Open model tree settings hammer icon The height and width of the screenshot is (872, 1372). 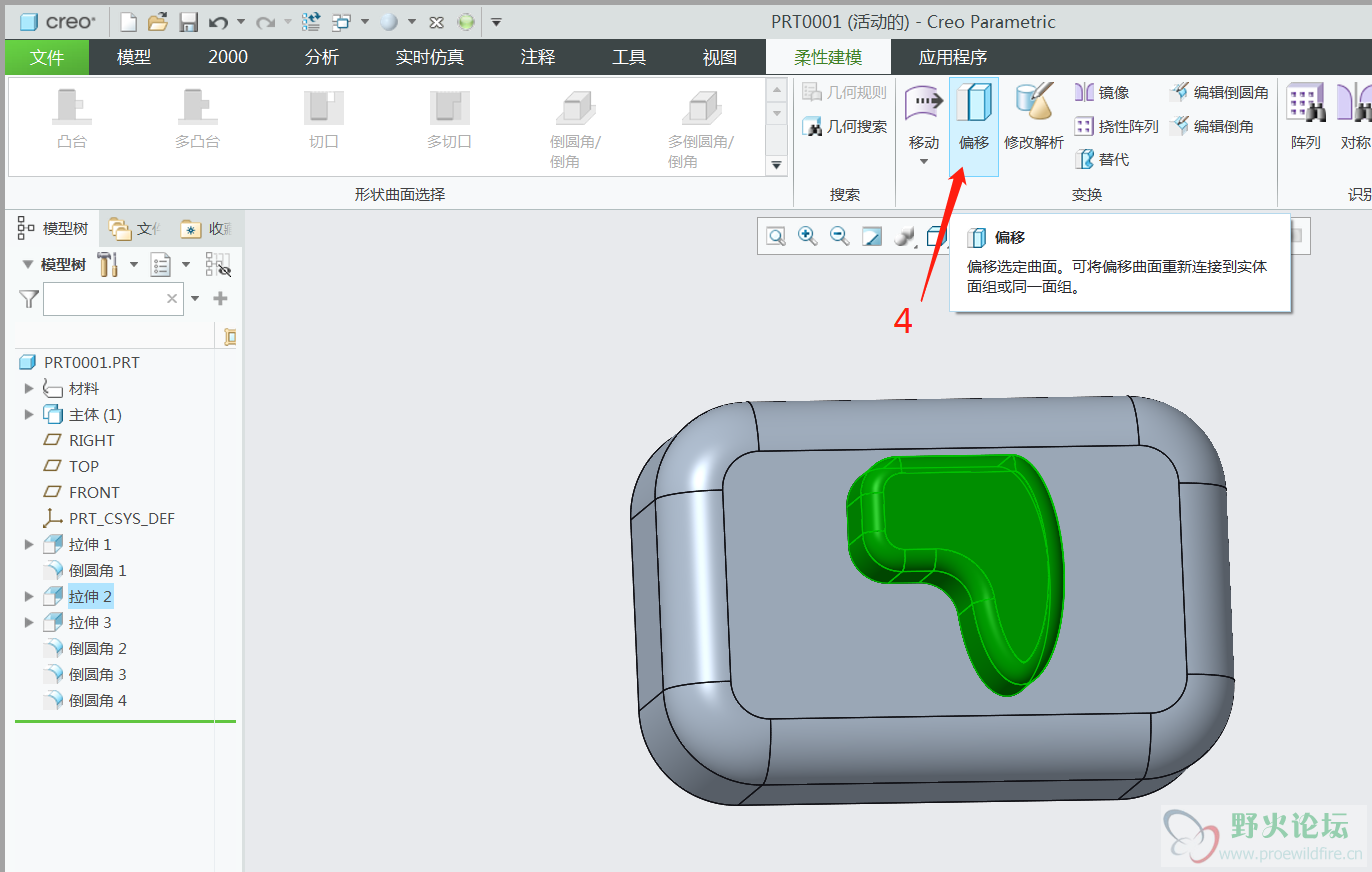coord(108,265)
